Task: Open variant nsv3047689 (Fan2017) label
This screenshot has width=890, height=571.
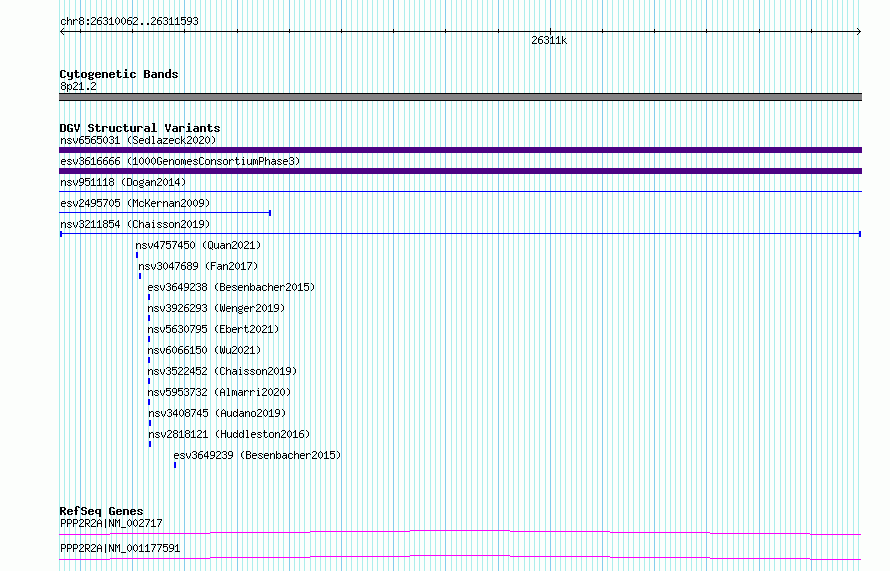Action: 198,266
